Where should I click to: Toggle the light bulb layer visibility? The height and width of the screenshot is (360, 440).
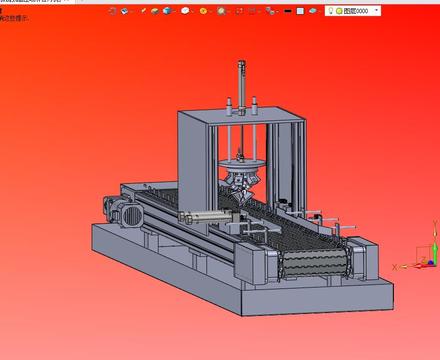(331, 11)
